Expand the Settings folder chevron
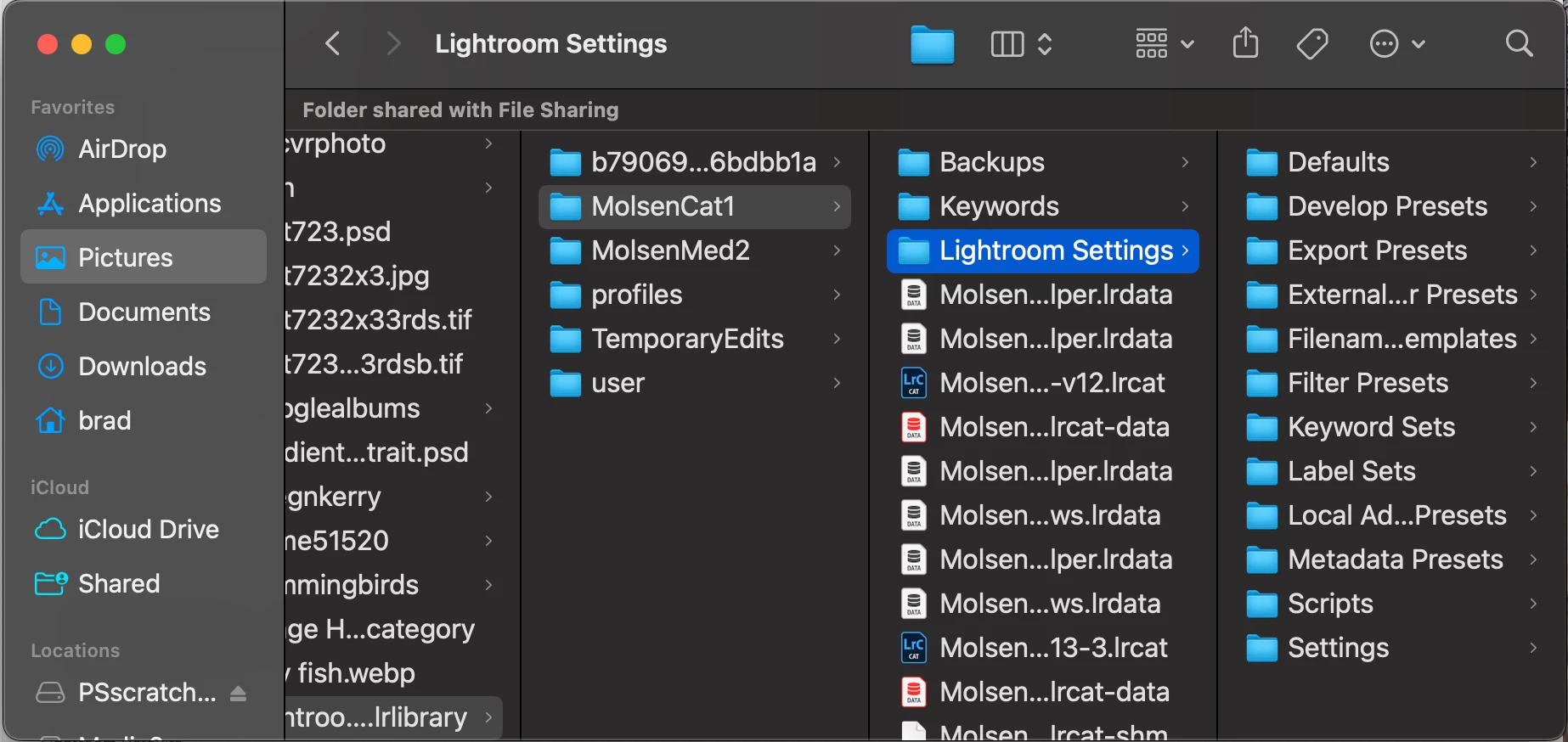Image resolution: width=1568 pixels, height=742 pixels. coord(1533,648)
